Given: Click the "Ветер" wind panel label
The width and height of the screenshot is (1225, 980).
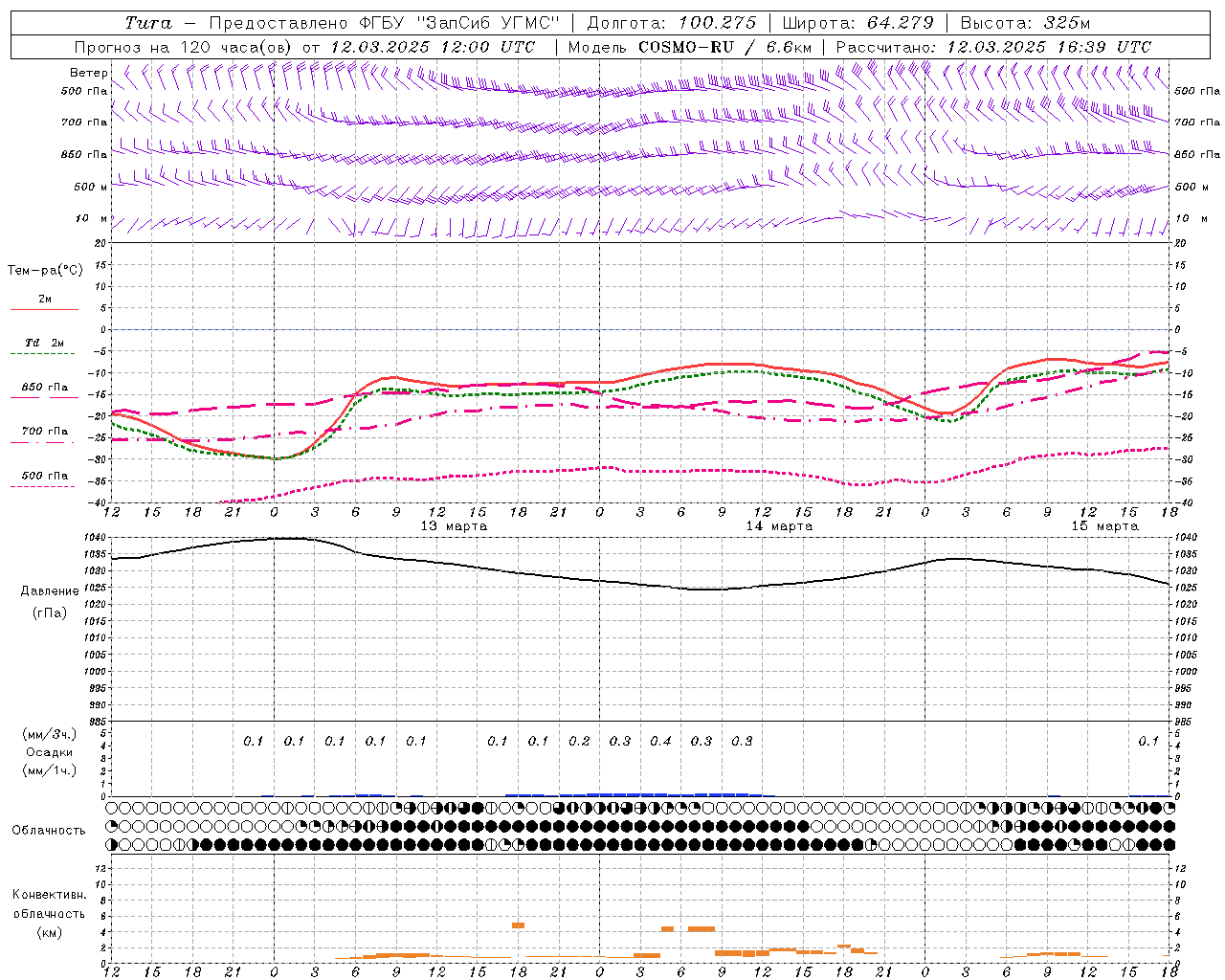Looking at the screenshot, I should point(89,73).
